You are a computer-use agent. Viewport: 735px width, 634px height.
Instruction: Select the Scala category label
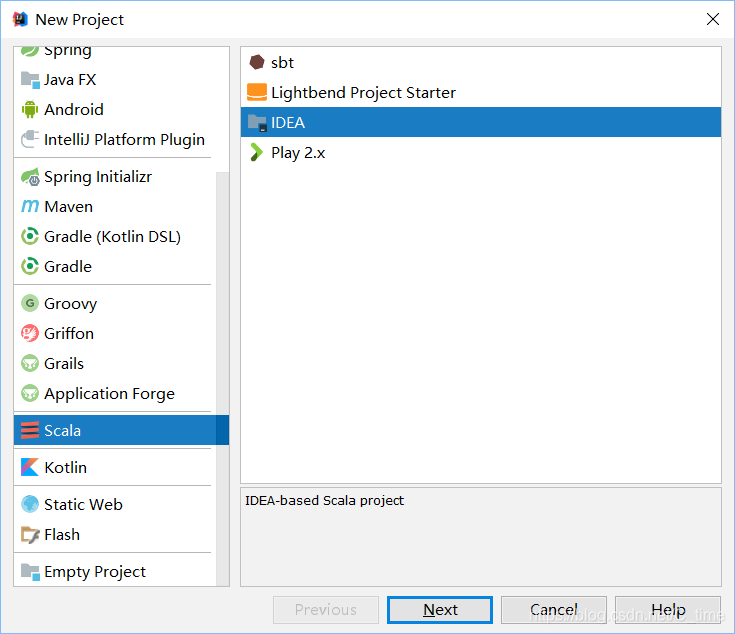[x=62, y=431]
